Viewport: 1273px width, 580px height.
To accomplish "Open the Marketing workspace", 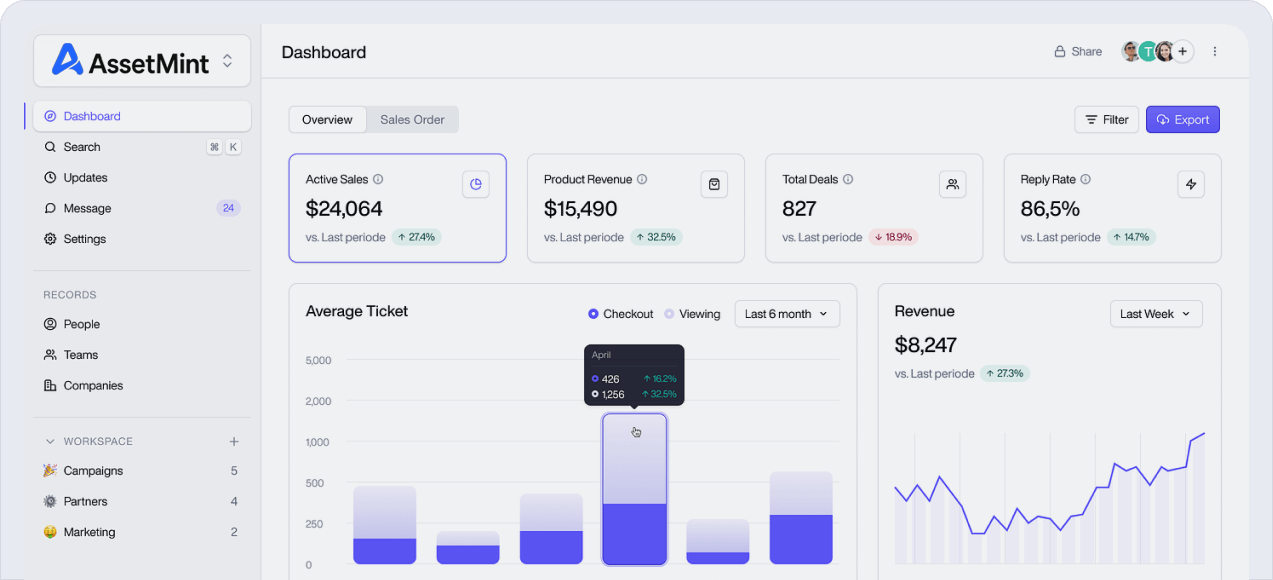I will coord(142,532).
